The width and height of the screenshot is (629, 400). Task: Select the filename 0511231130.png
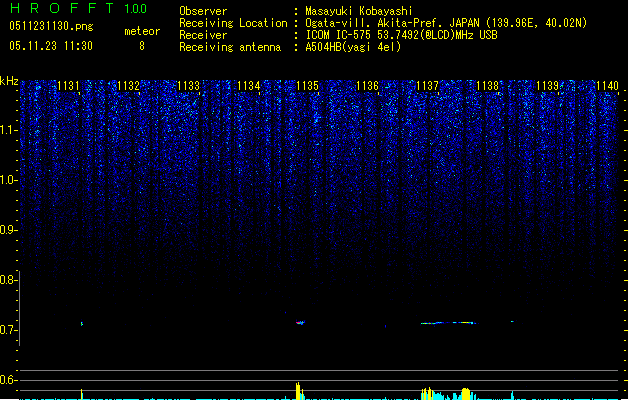[51, 26]
